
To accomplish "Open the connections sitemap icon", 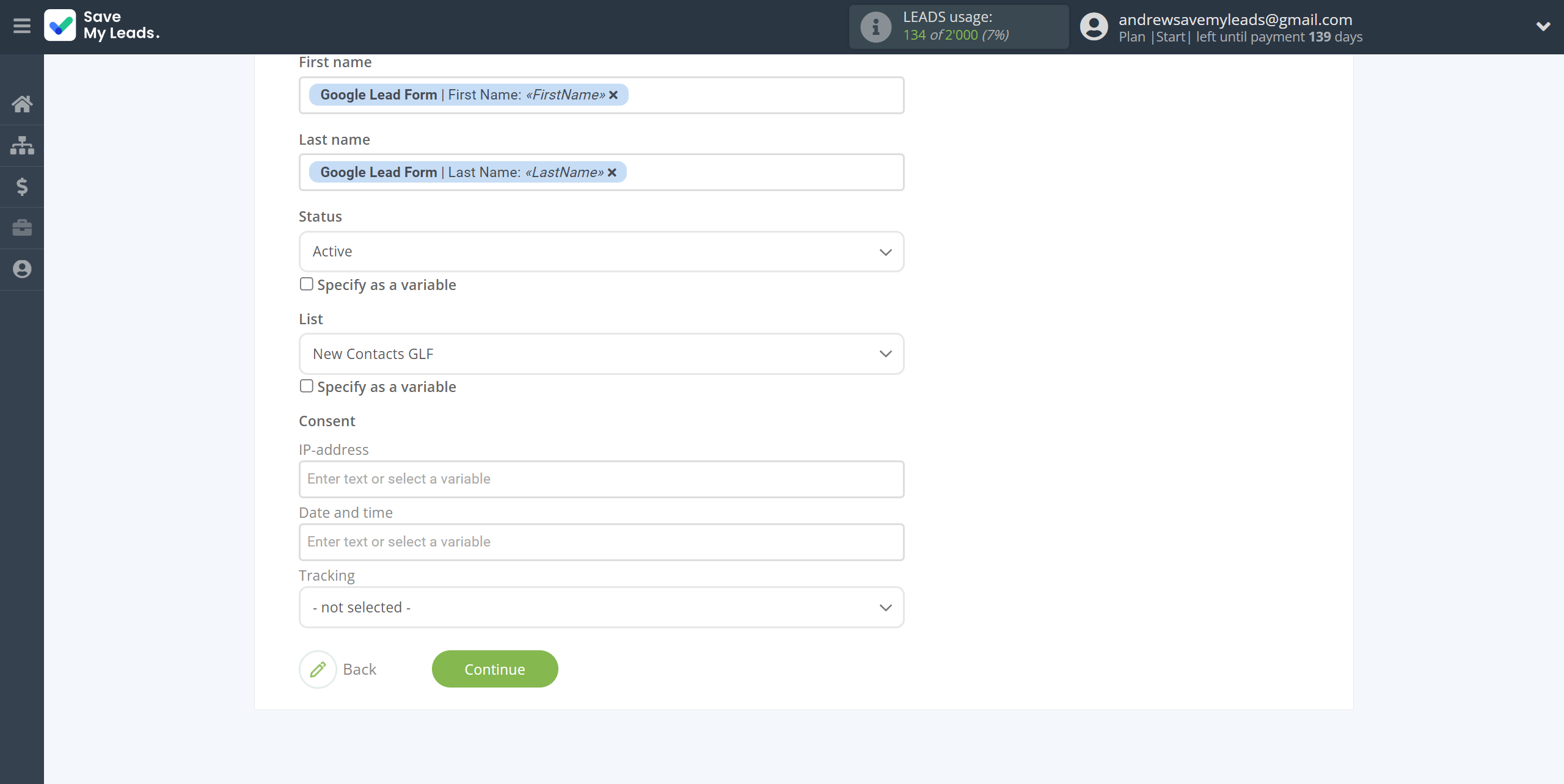I will pos(22,145).
